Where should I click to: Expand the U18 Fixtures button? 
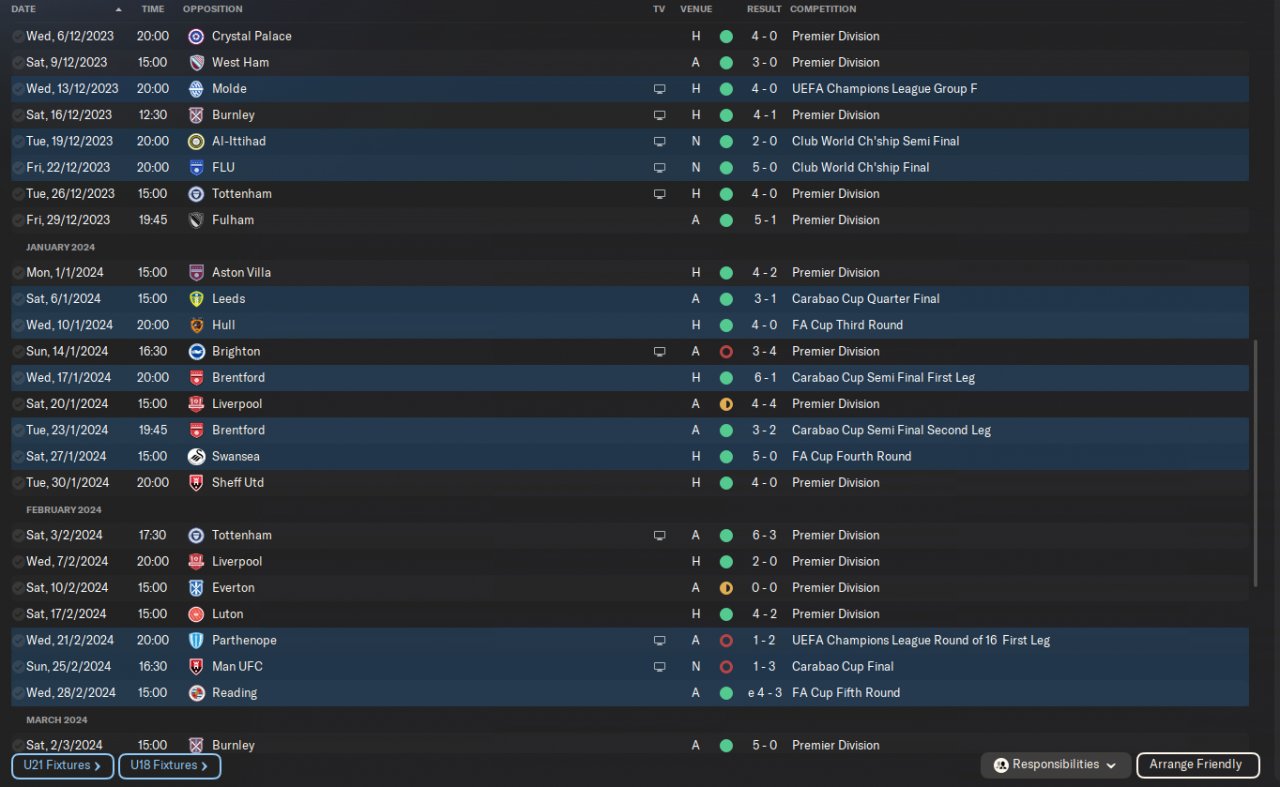[x=169, y=766]
